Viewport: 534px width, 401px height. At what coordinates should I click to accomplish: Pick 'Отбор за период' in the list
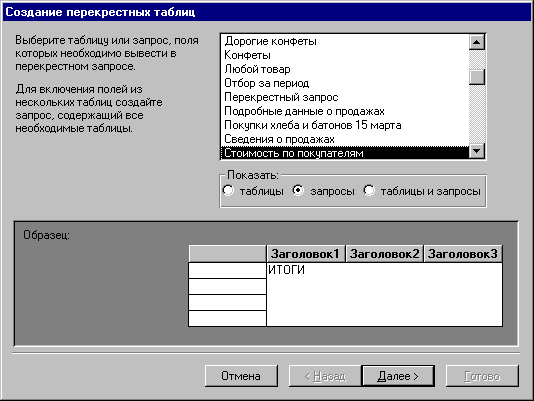click(345, 83)
